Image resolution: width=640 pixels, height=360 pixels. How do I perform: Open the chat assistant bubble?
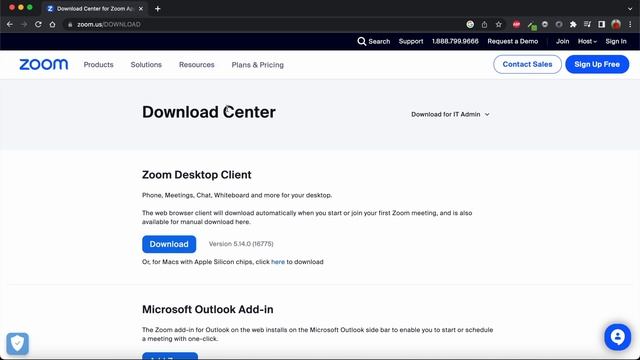point(618,337)
